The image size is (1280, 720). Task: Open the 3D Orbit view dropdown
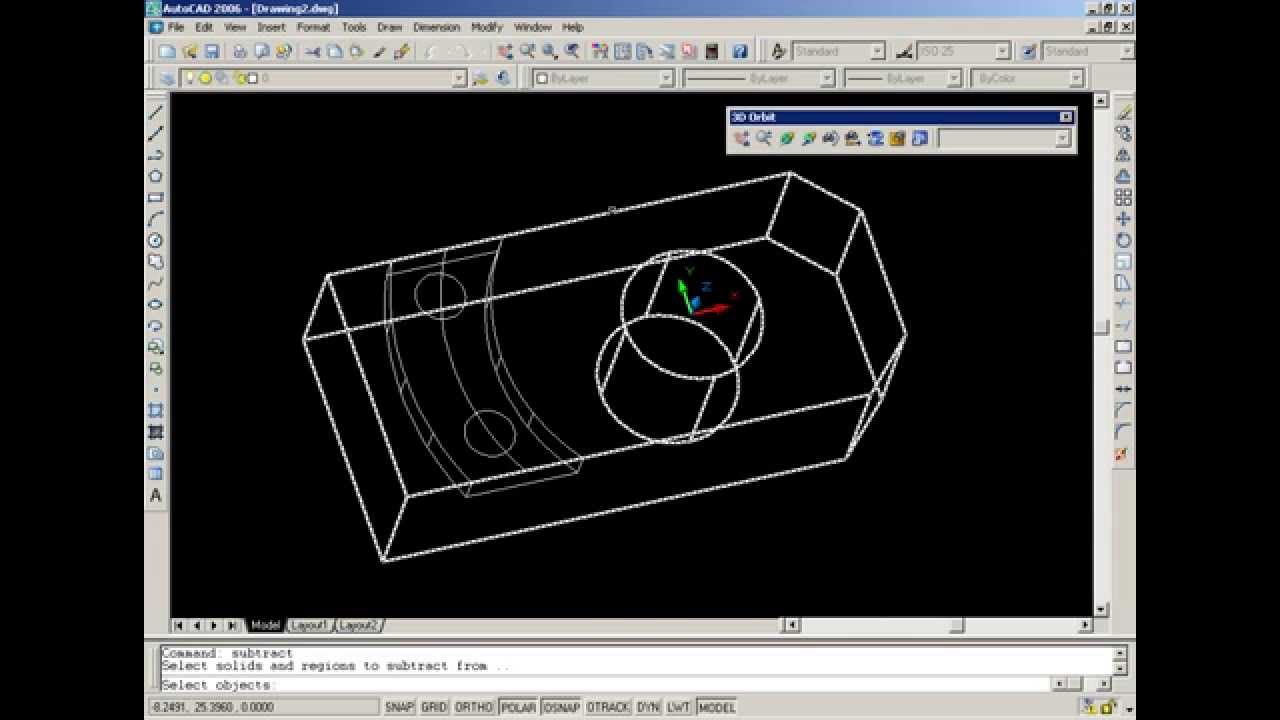[x=1062, y=139]
